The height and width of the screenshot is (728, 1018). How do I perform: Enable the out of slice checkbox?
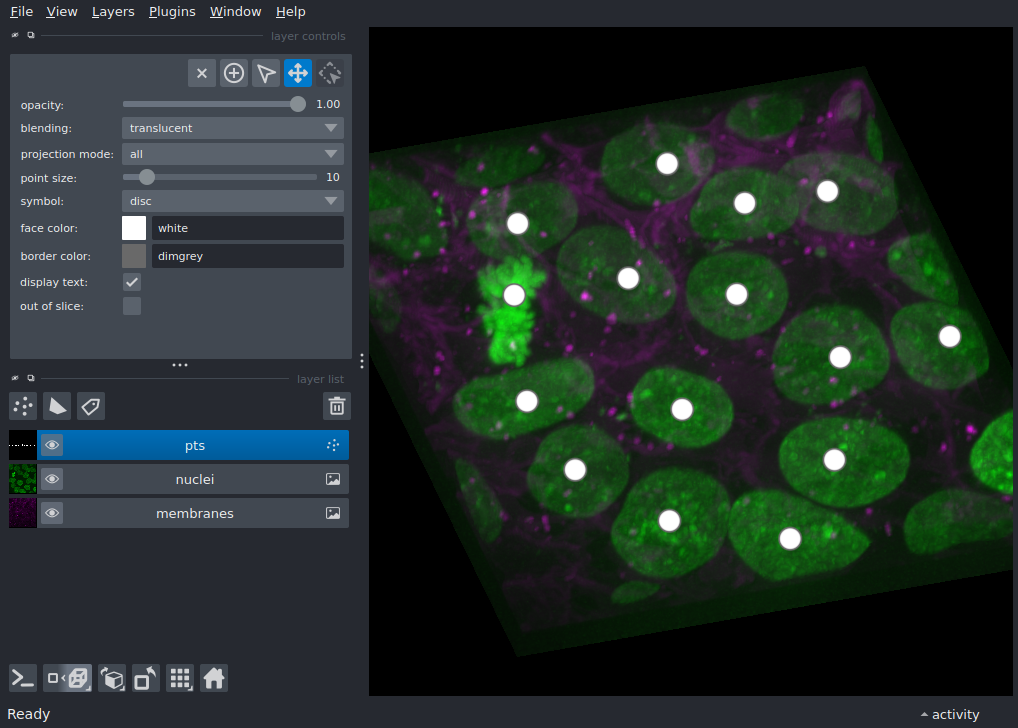pyautogui.click(x=131, y=306)
